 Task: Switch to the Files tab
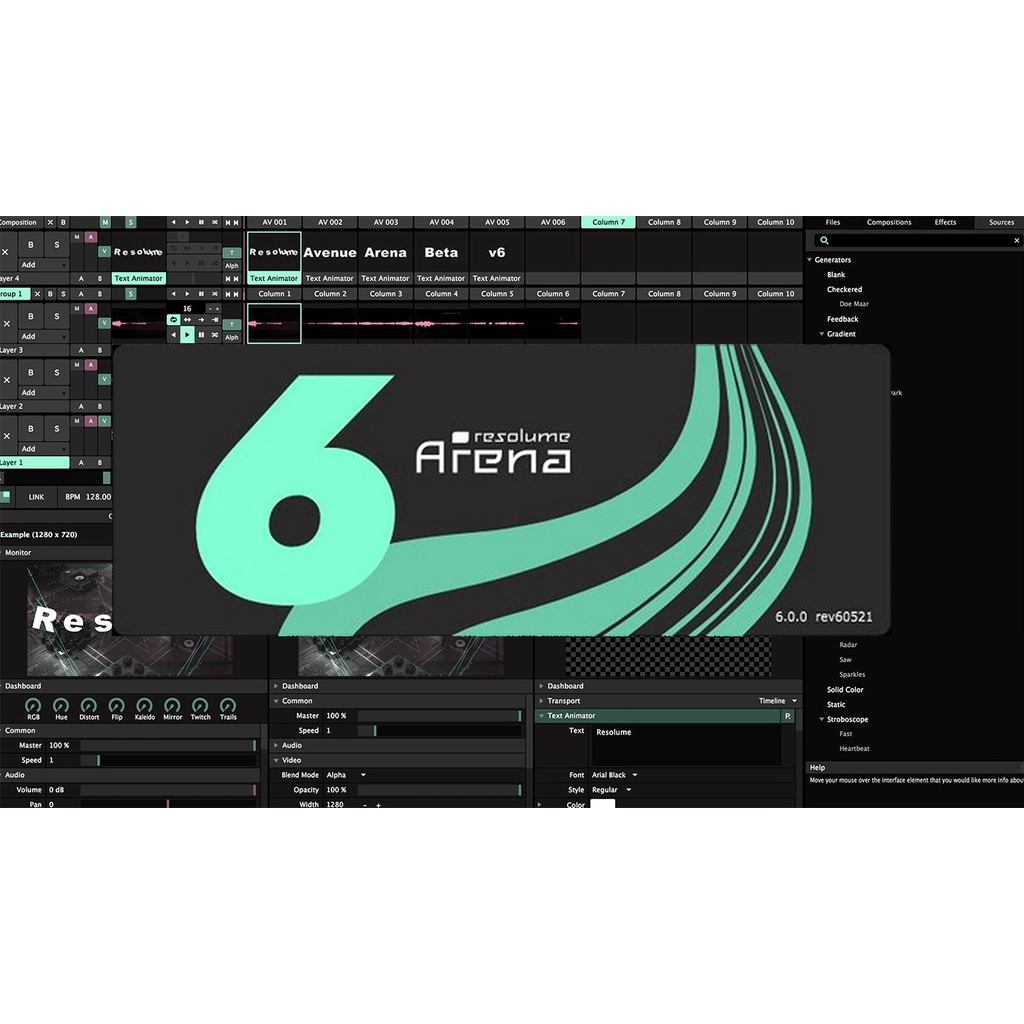[x=833, y=222]
